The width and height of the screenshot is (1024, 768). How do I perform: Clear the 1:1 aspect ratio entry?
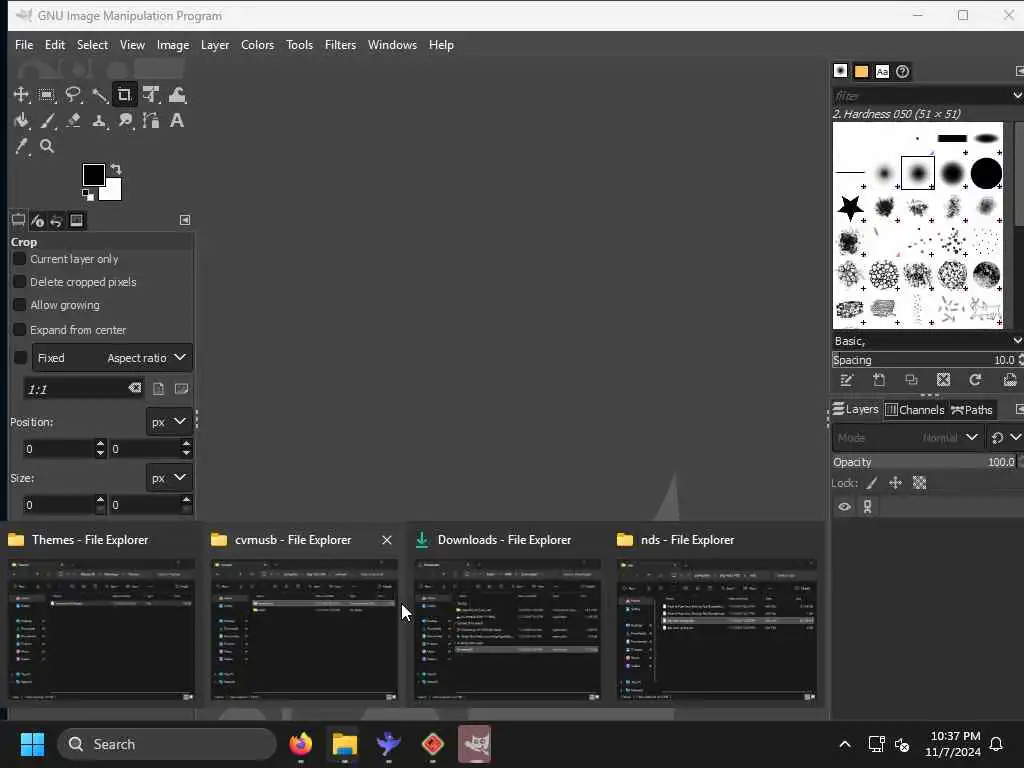coord(135,389)
